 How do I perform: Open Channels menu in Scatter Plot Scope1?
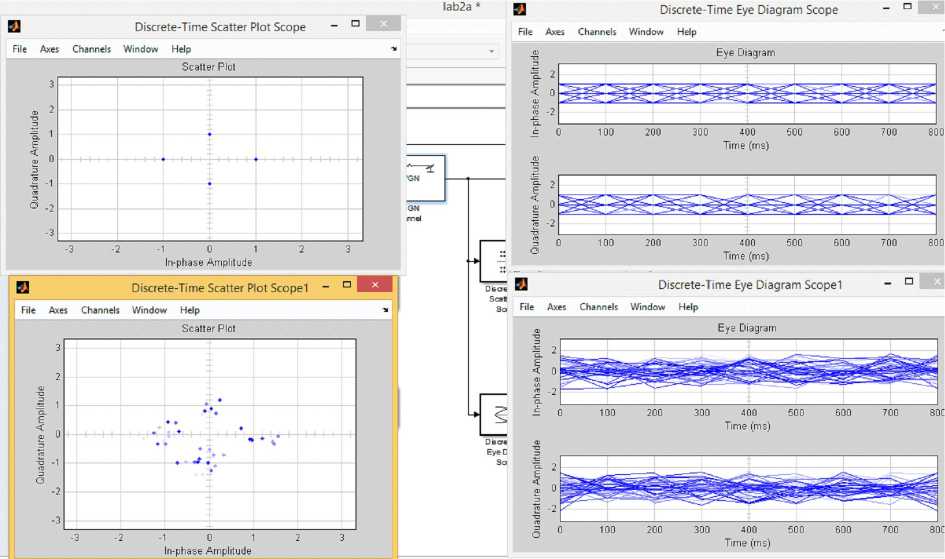(x=100, y=310)
